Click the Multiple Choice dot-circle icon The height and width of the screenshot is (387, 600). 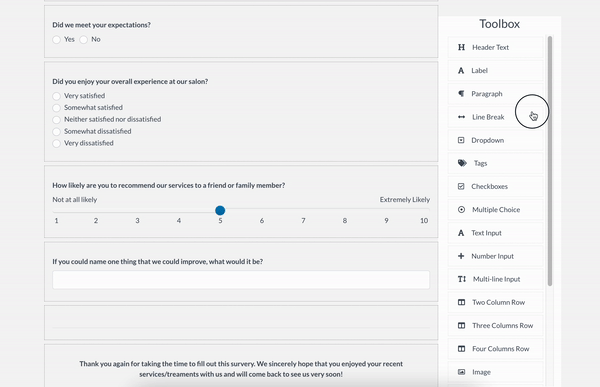click(x=461, y=210)
